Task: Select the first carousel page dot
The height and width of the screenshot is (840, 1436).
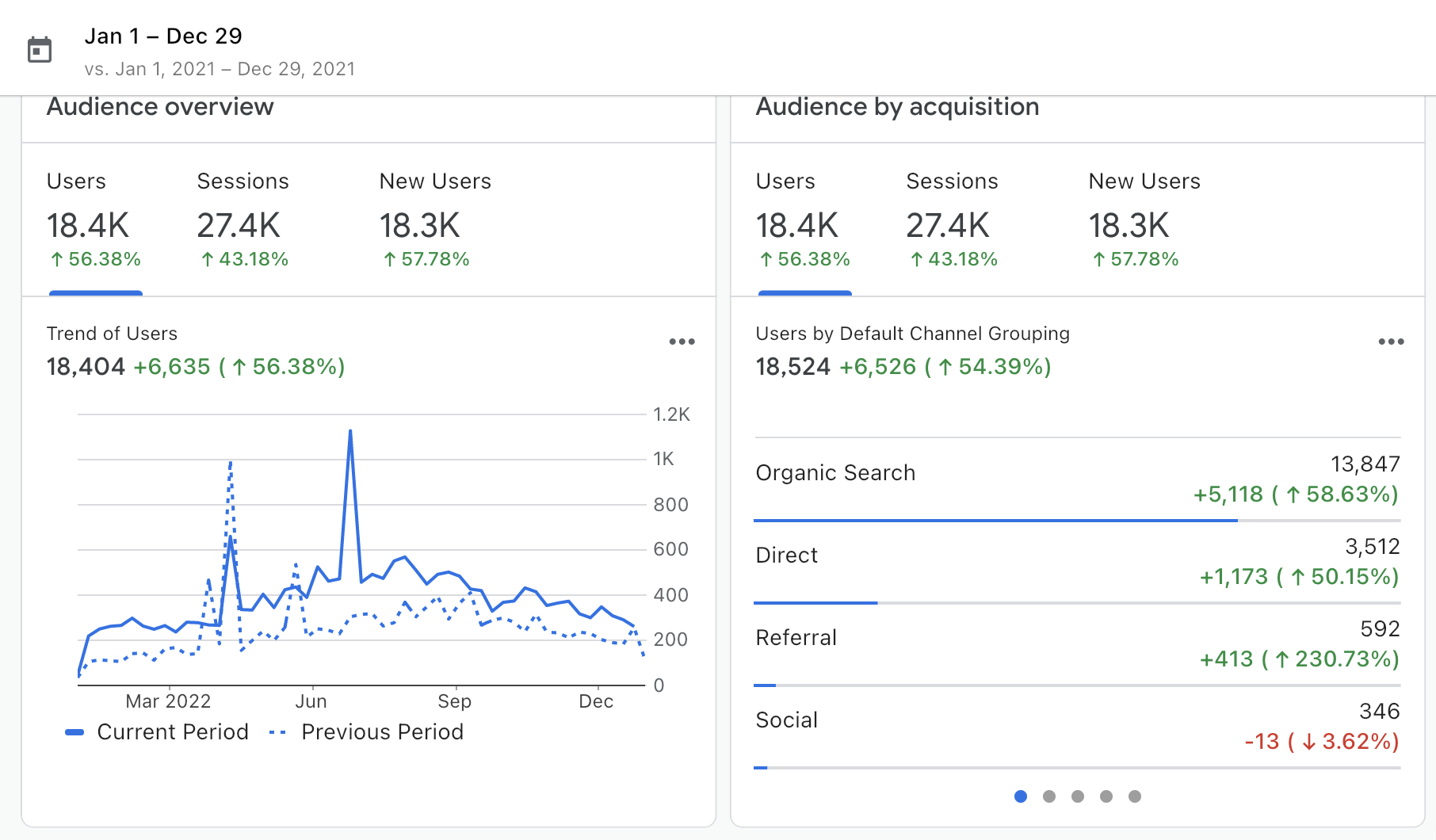Action: click(1021, 796)
